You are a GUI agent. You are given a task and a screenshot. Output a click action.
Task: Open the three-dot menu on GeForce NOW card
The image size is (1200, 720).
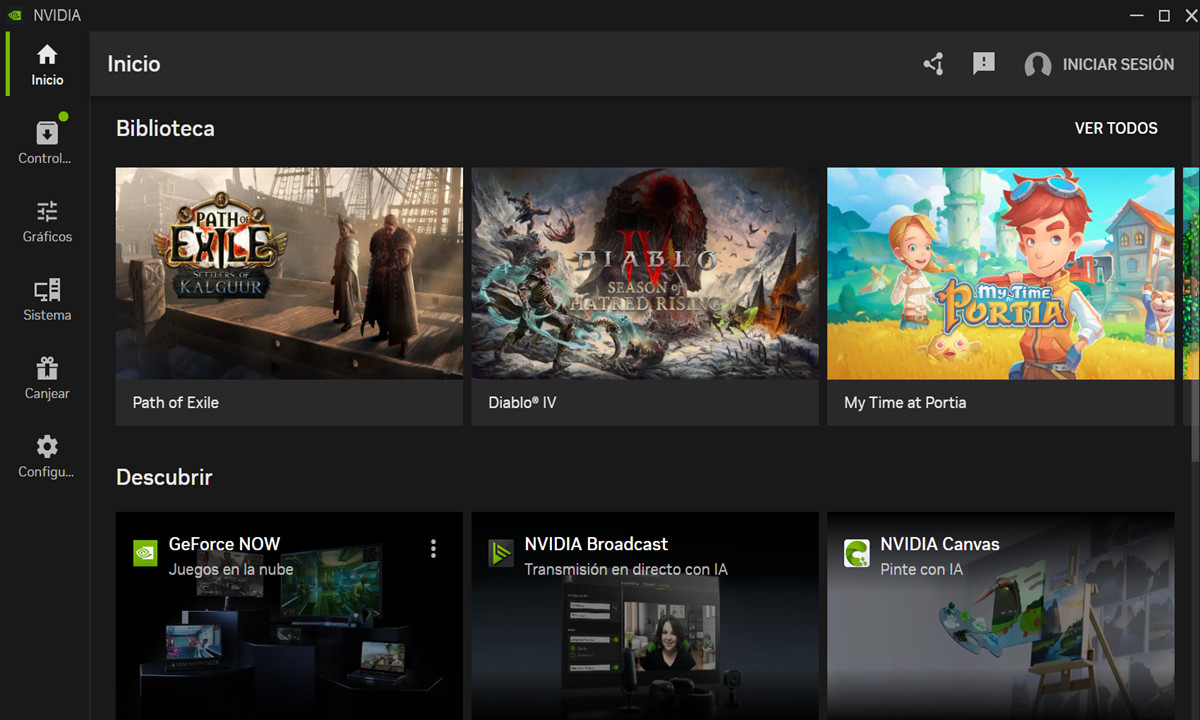[433, 548]
